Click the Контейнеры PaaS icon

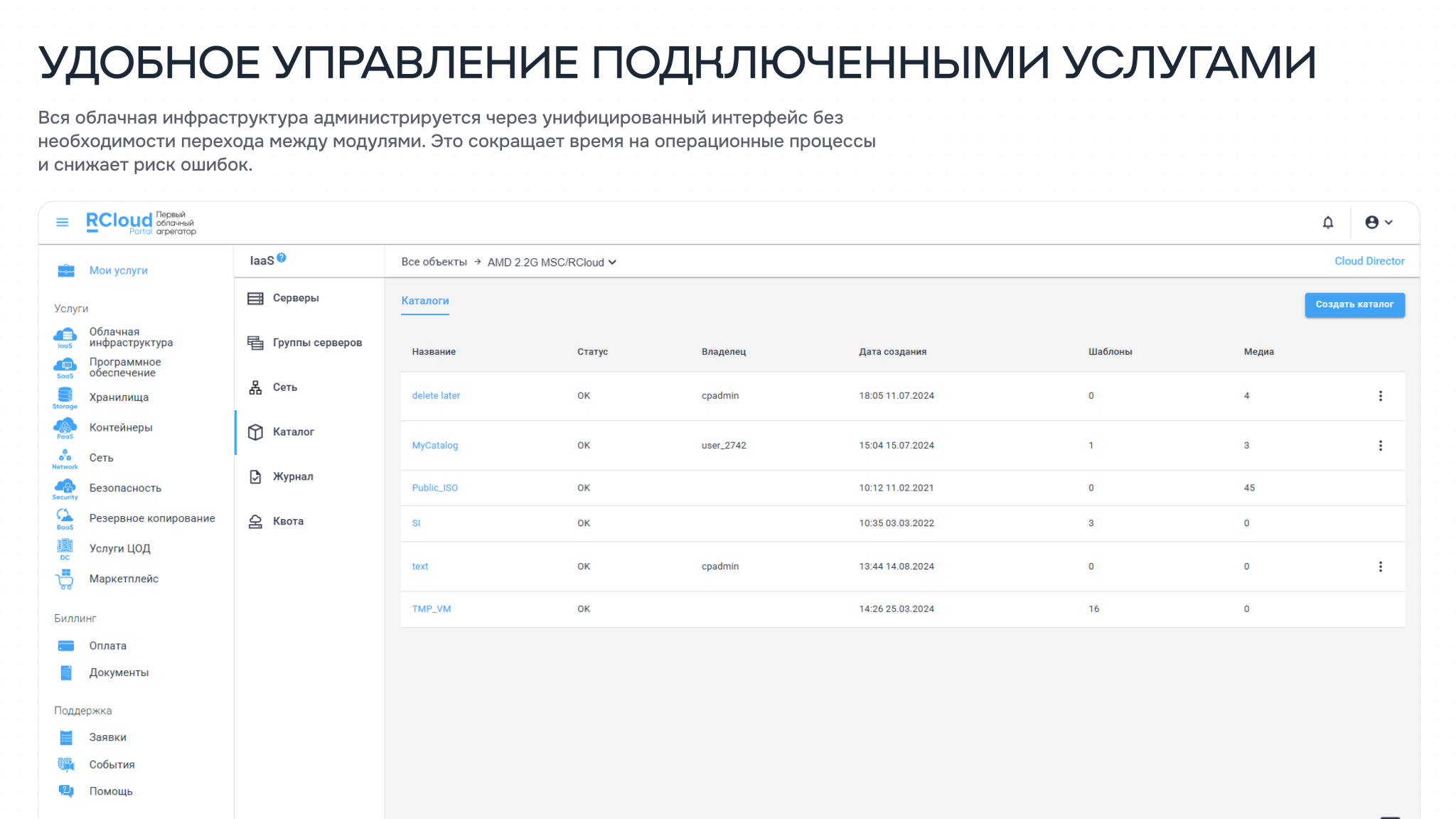tap(65, 427)
